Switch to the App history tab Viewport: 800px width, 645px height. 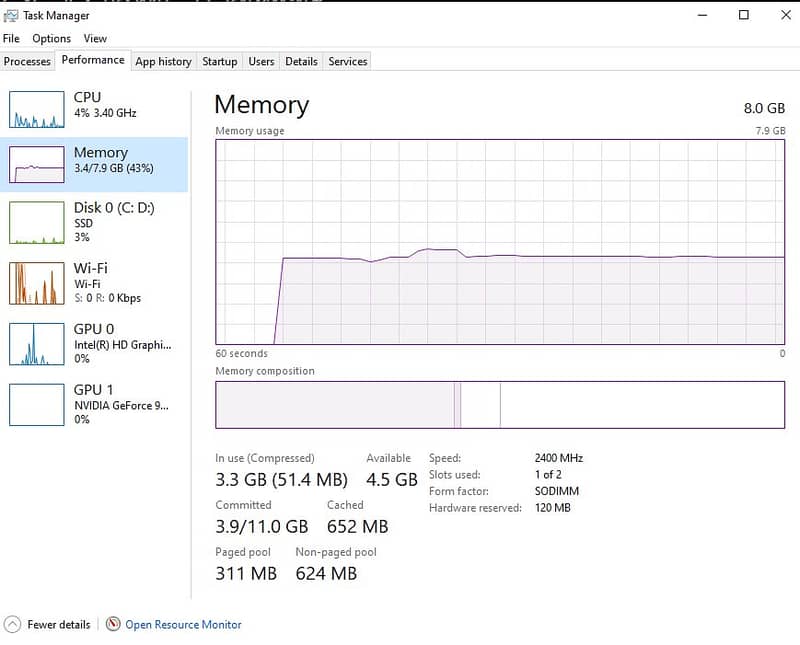tap(163, 61)
